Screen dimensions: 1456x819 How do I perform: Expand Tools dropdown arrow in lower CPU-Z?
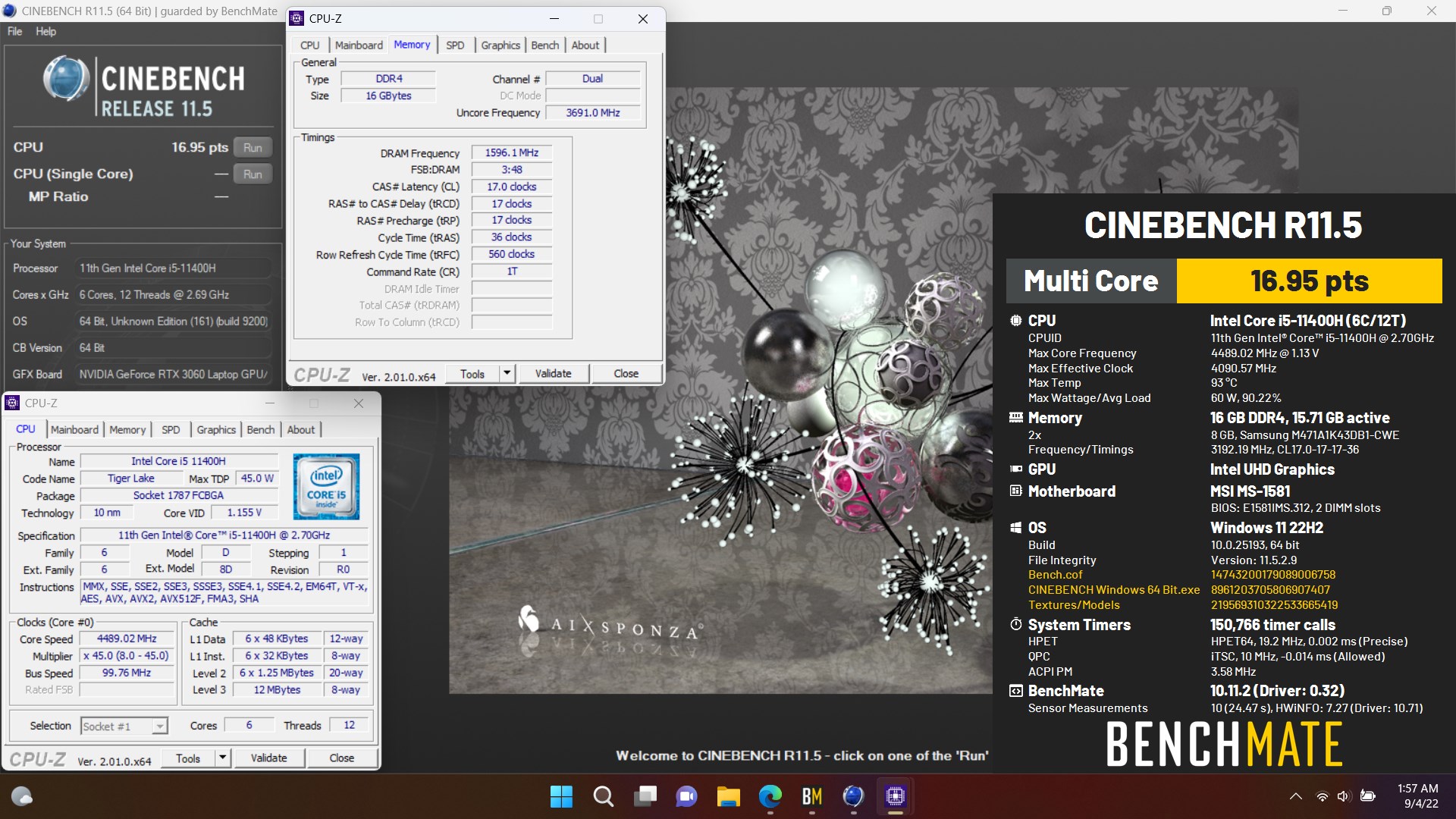[223, 758]
